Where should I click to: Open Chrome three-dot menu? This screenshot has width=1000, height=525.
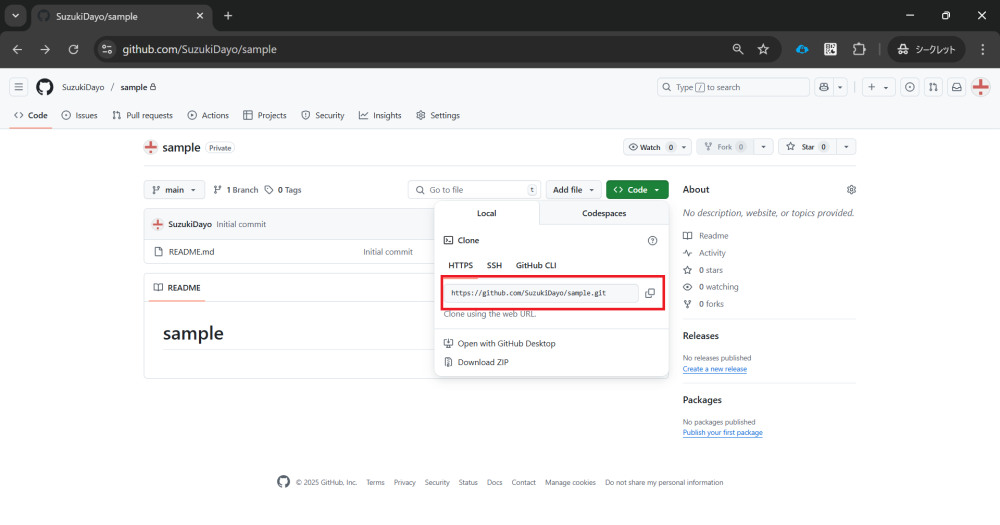click(x=982, y=49)
